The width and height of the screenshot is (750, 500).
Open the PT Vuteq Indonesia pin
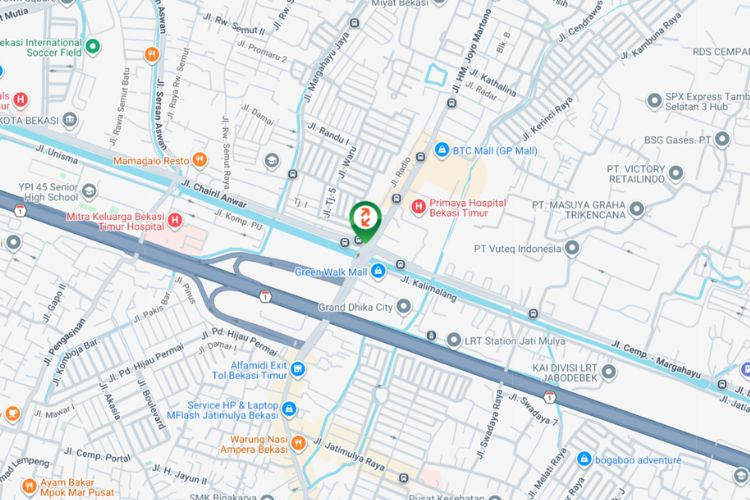click(x=572, y=248)
